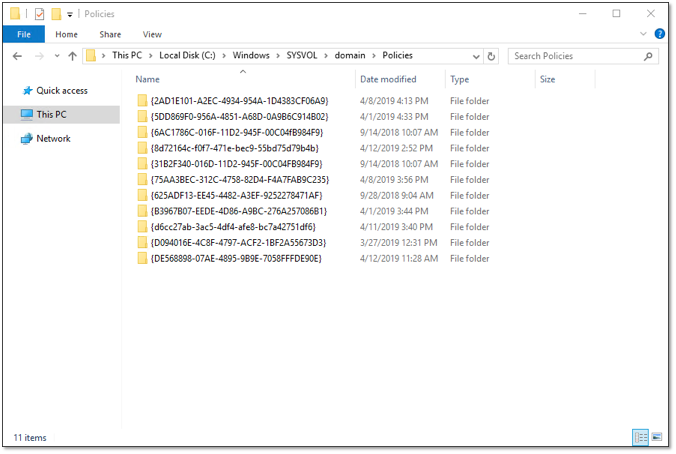Viewport: 676px width, 454px height.
Task: Select the Network icon in navigation pane
Action: [27, 139]
